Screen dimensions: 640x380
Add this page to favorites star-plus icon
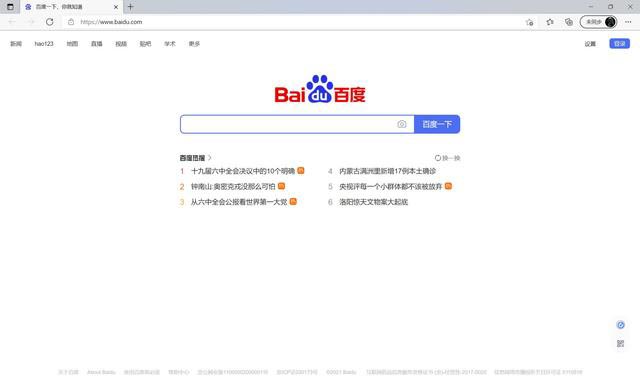point(530,22)
